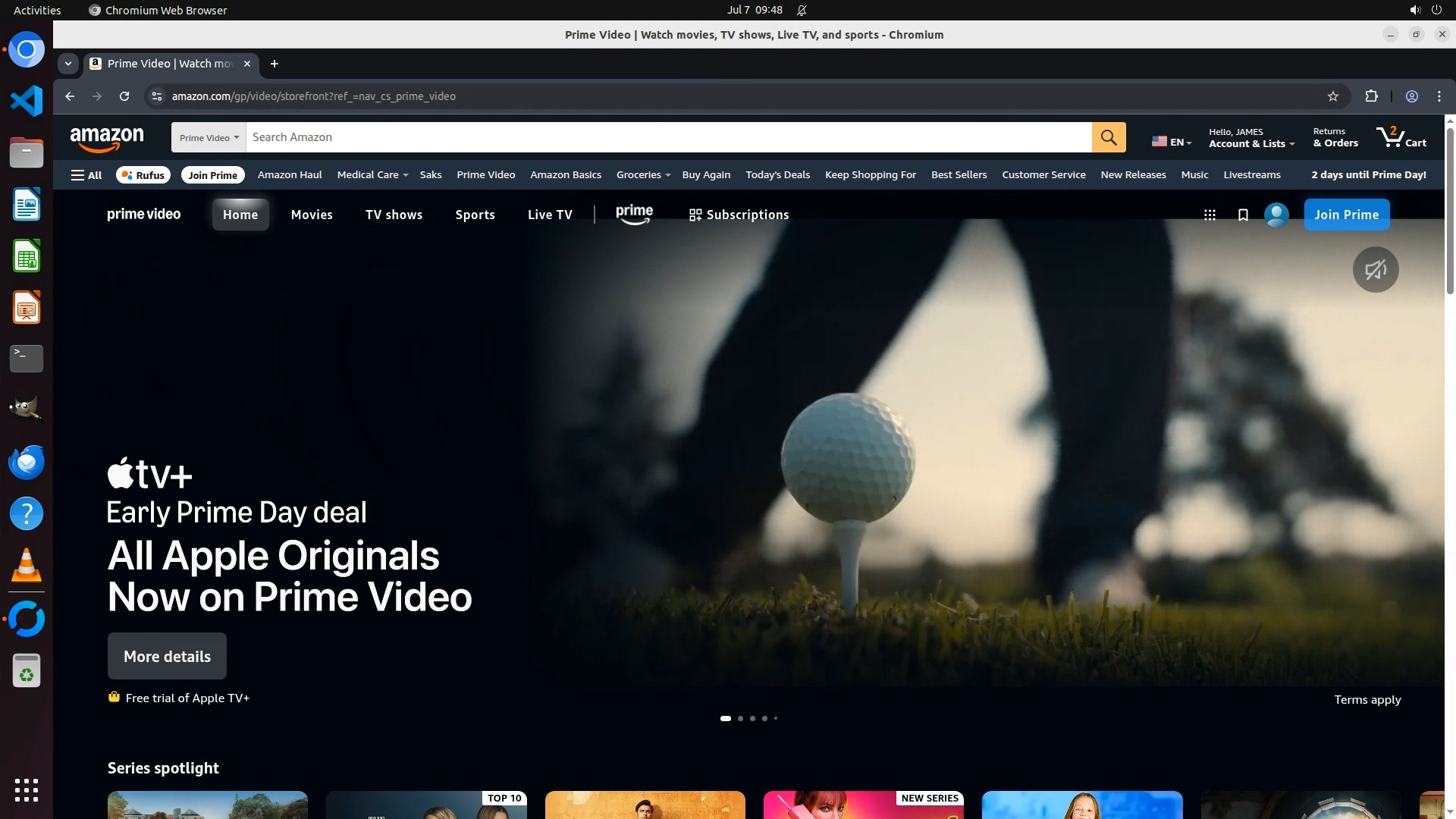
Task: Open the shopping cart icon
Action: coord(1400,137)
